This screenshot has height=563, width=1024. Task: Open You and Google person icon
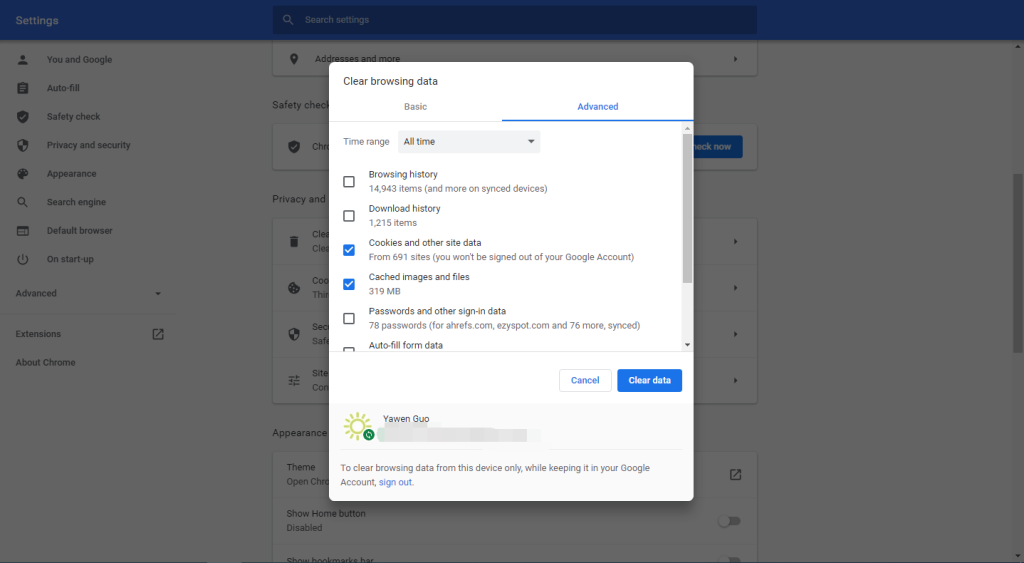coord(23,59)
